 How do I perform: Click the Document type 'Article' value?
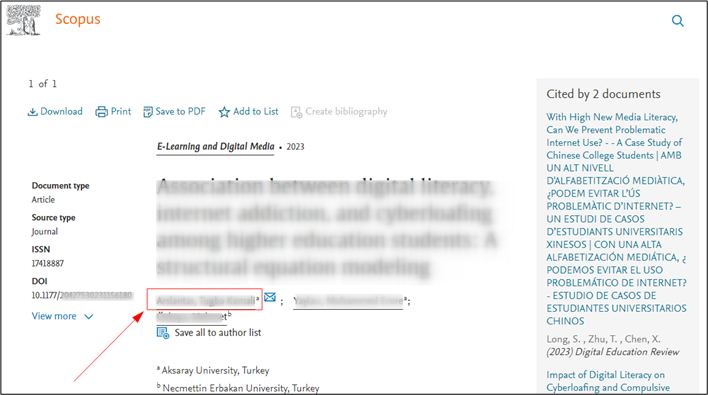coord(43,200)
